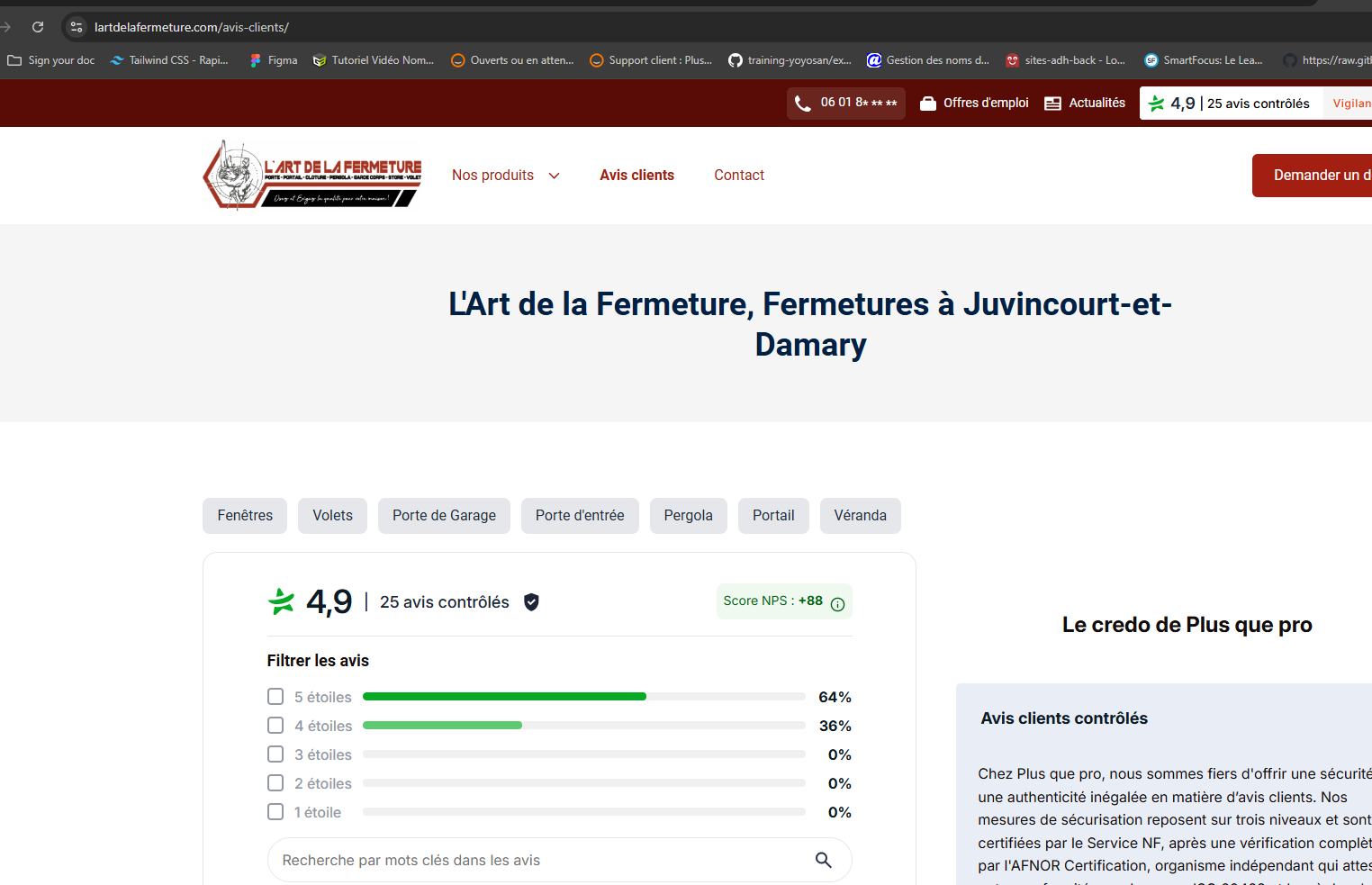Select the Porte de Garage tab
The height and width of the screenshot is (885, 1372).
pyautogui.click(x=445, y=516)
